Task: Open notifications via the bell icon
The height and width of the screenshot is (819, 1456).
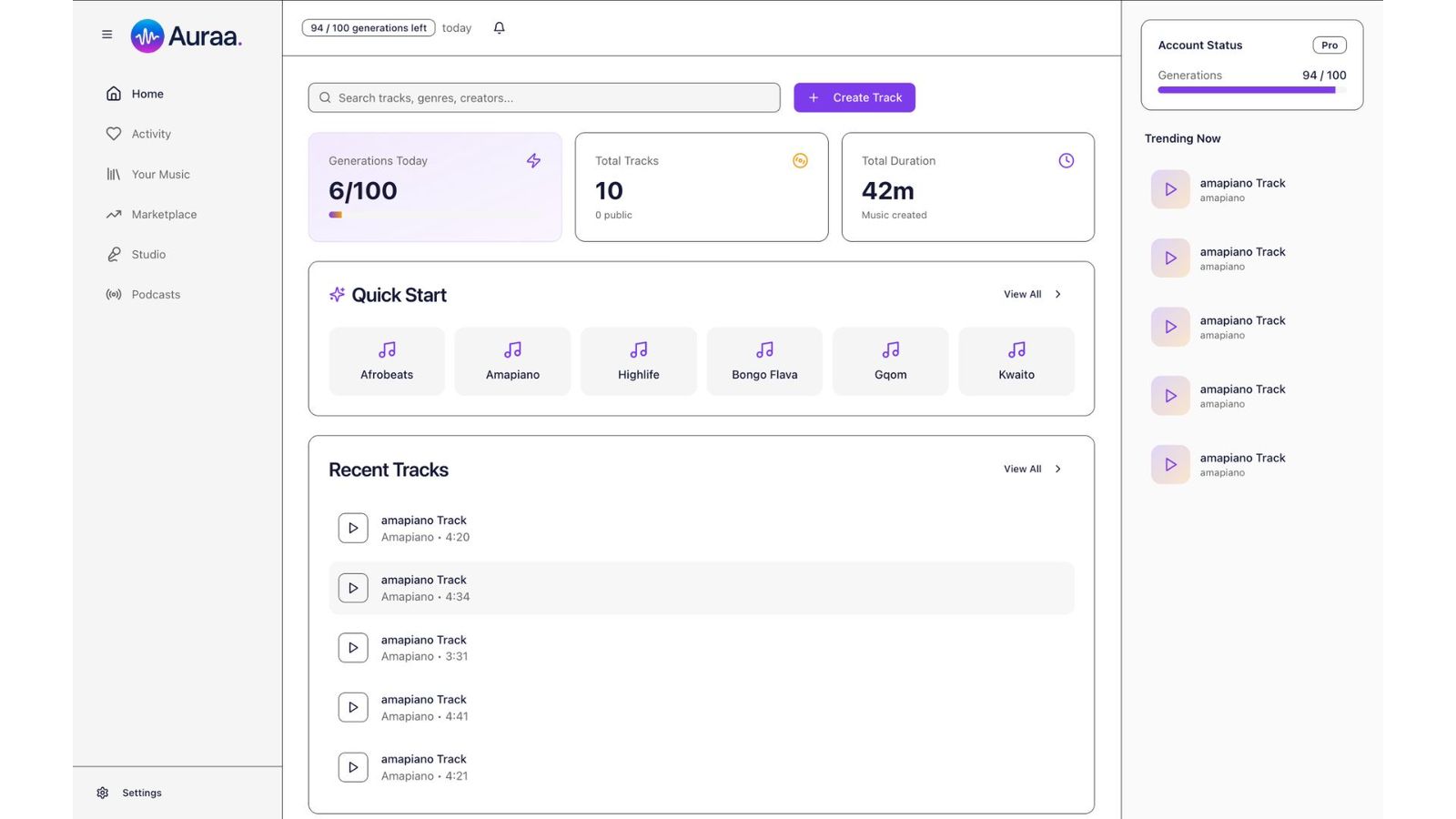Action: [x=499, y=28]
